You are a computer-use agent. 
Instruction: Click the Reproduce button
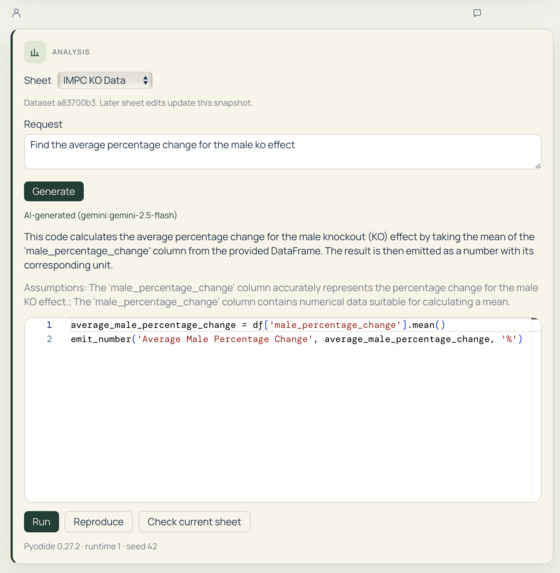(98, 521)
